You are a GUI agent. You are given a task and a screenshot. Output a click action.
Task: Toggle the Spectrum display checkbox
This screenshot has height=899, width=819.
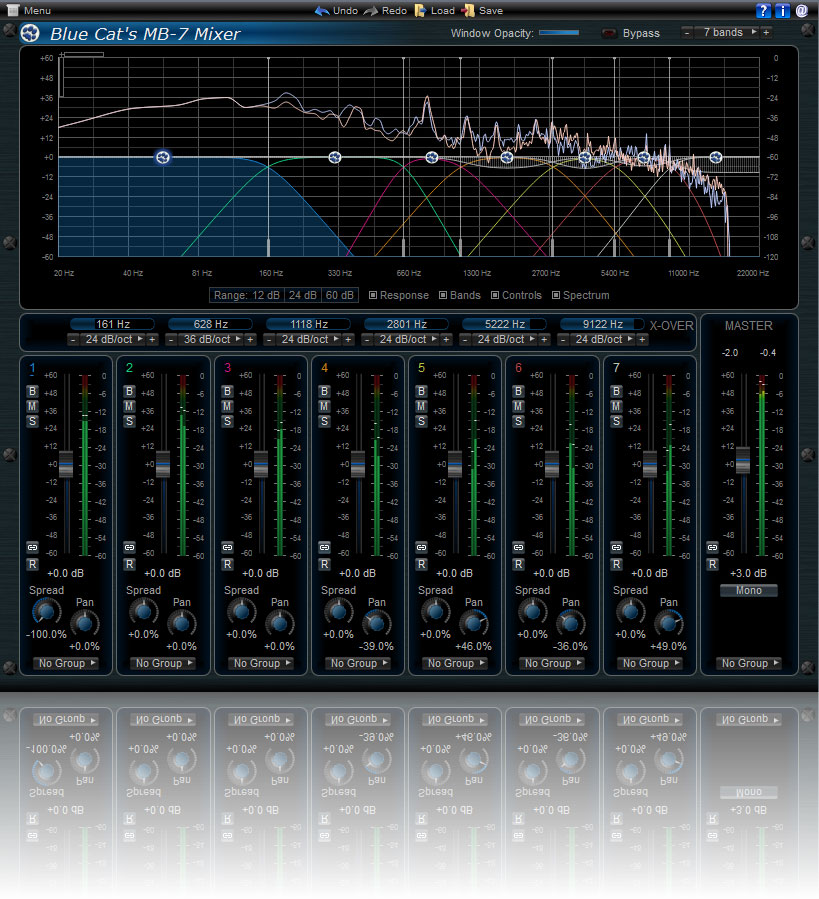[555, 295]
